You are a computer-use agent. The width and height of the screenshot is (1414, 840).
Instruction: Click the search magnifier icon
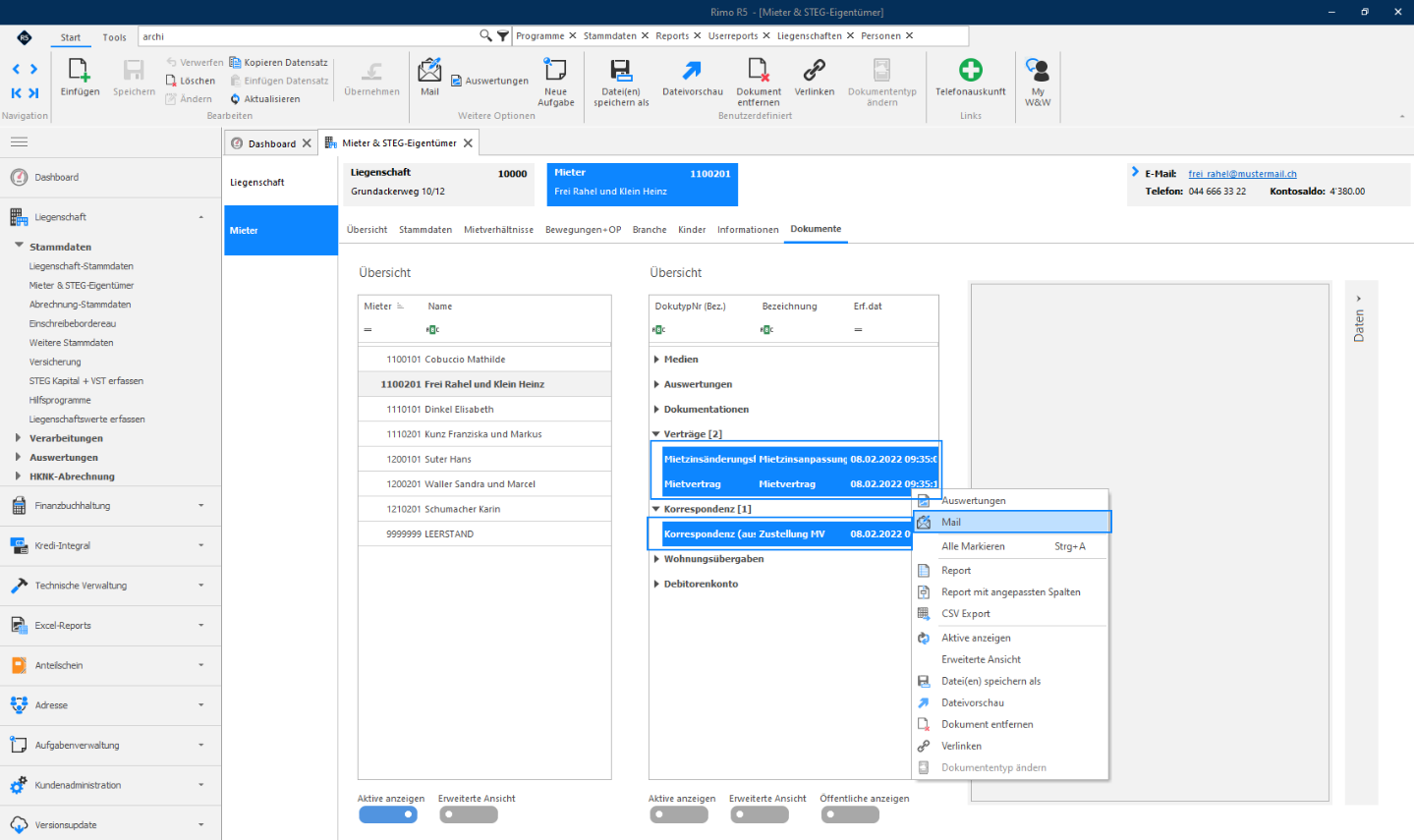coord(485,36)
